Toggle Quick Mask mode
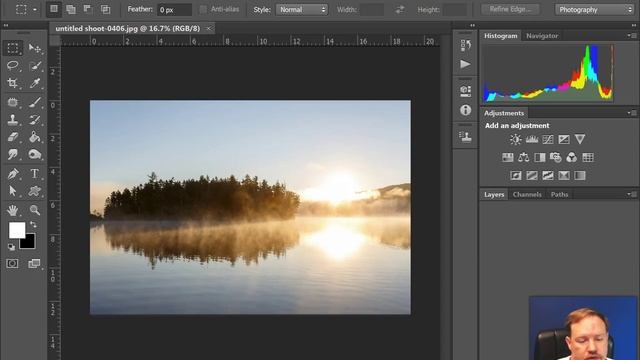The width and height of the screenshot is (640, 360). [x=12, y=264]
